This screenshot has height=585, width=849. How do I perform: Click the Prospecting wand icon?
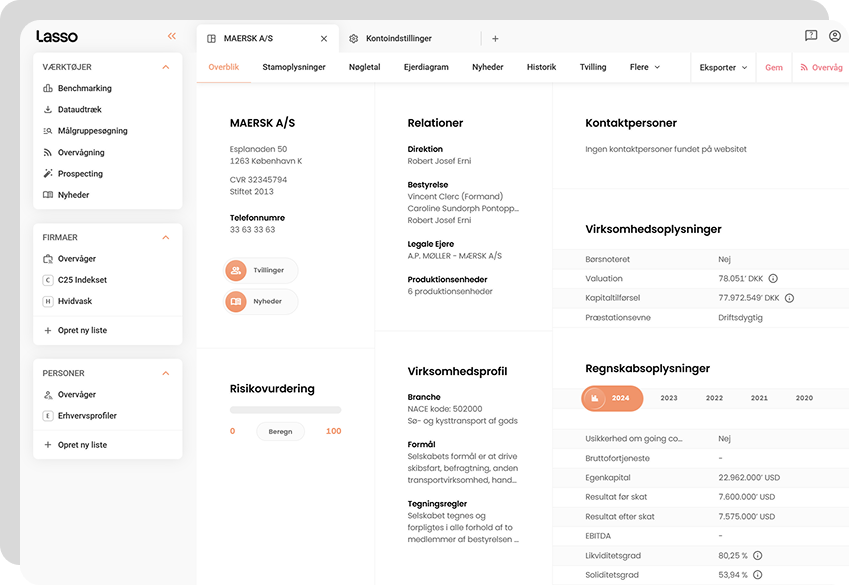(x=48, y=174)
